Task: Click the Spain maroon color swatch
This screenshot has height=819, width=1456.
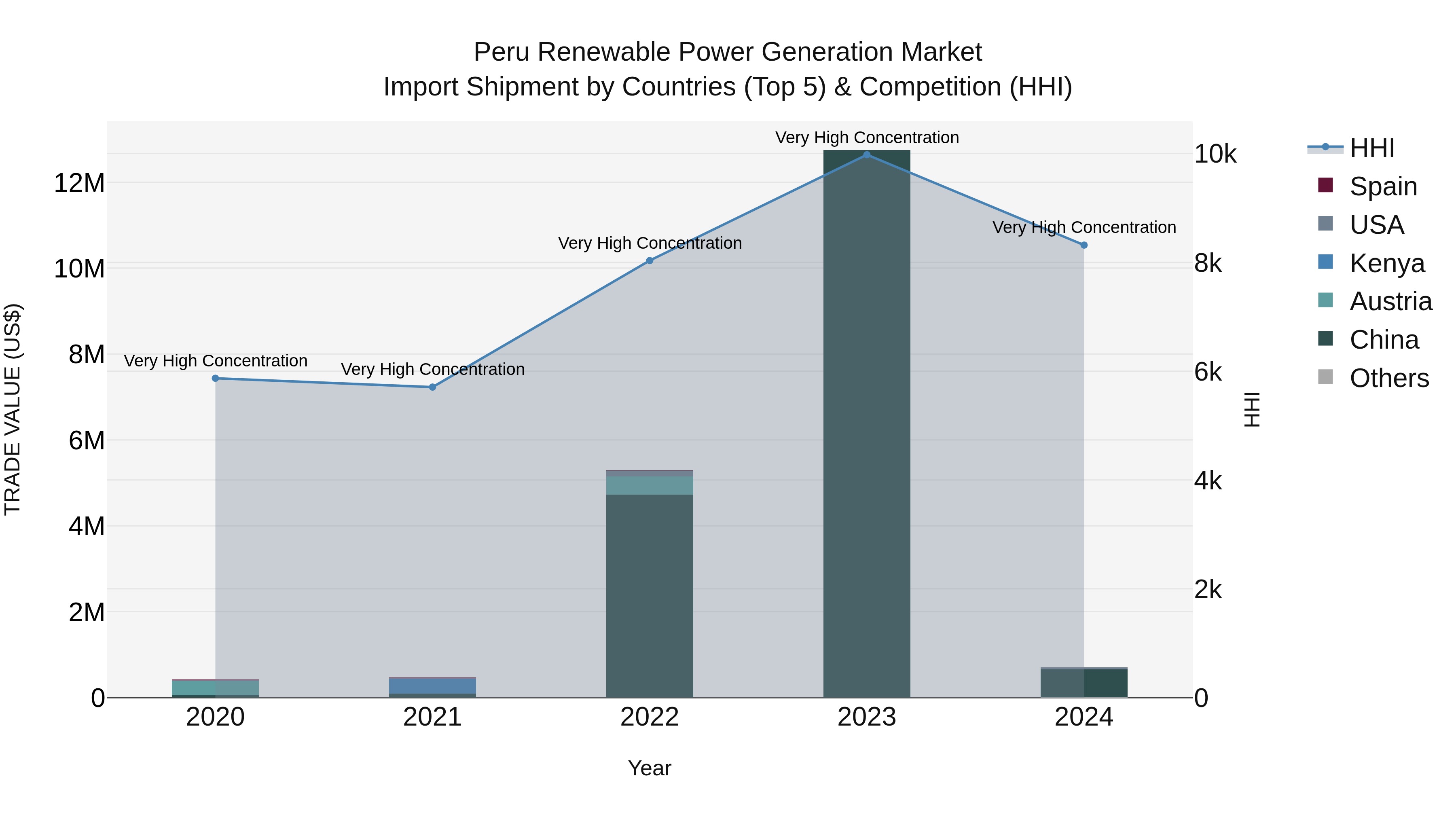Action: [x=1325, y=185]
